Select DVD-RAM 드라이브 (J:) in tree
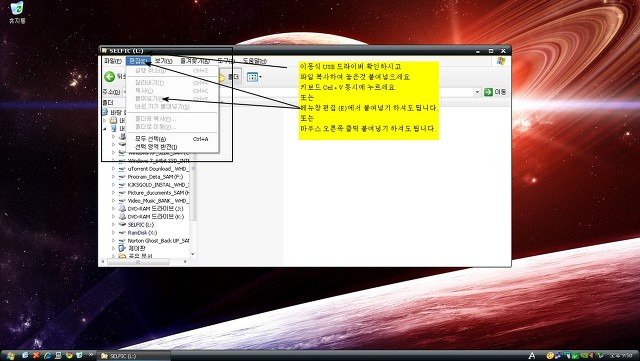 pos(156,209)
